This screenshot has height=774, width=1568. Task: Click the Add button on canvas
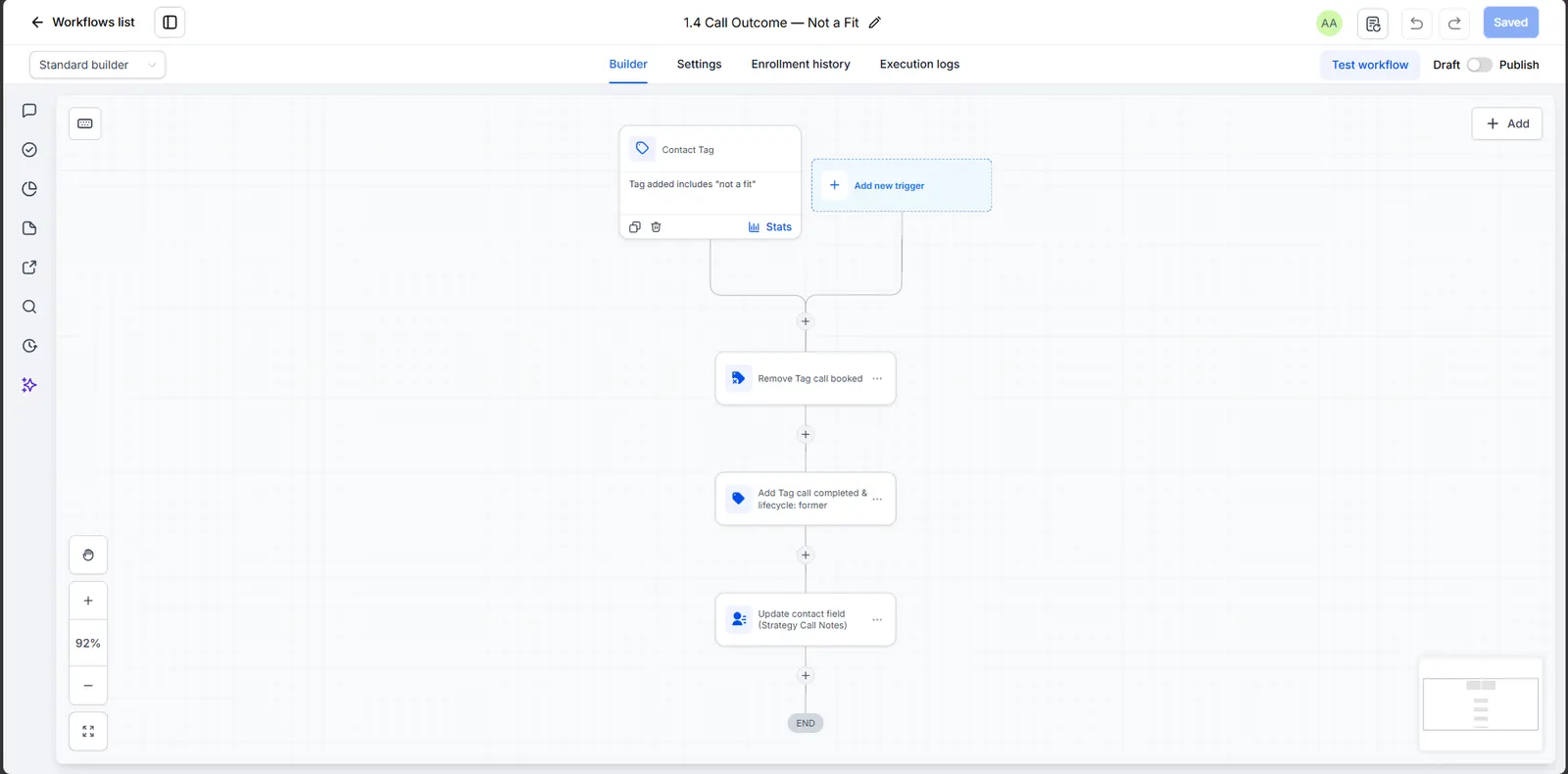click(1507, 123)
